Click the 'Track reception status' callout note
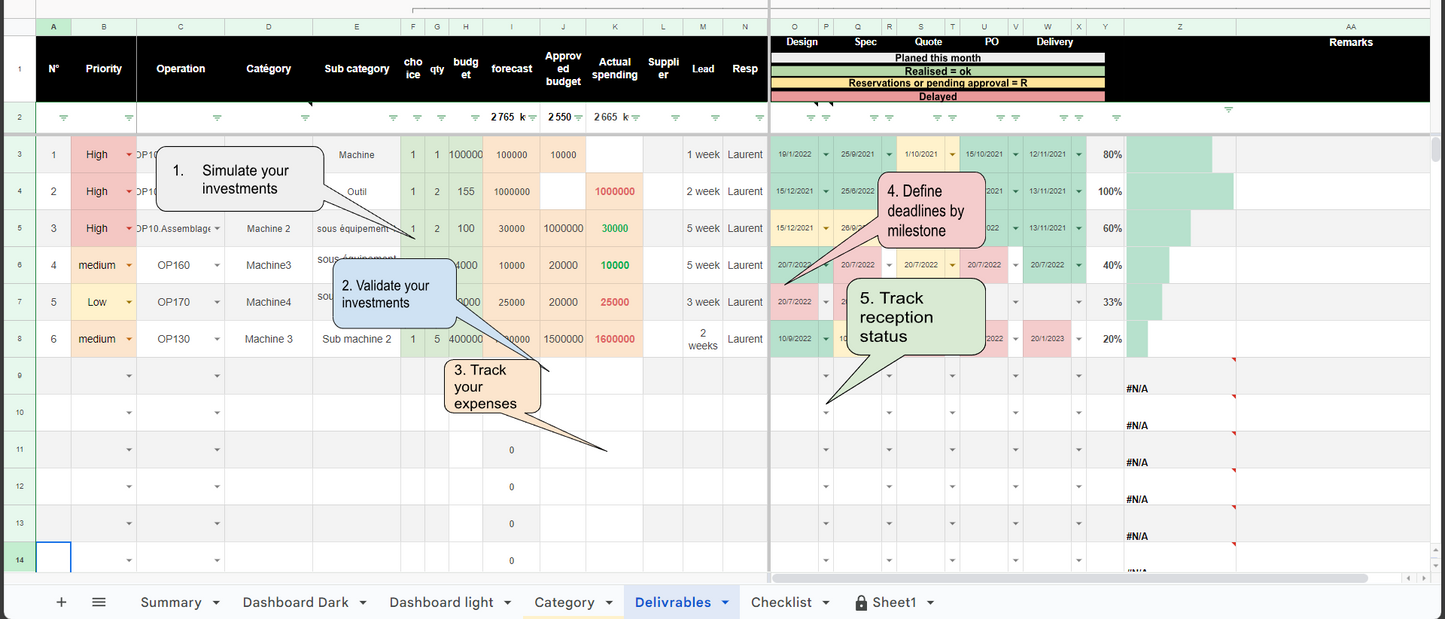The height and width of the screenshot is (619, 1445). 915,316
